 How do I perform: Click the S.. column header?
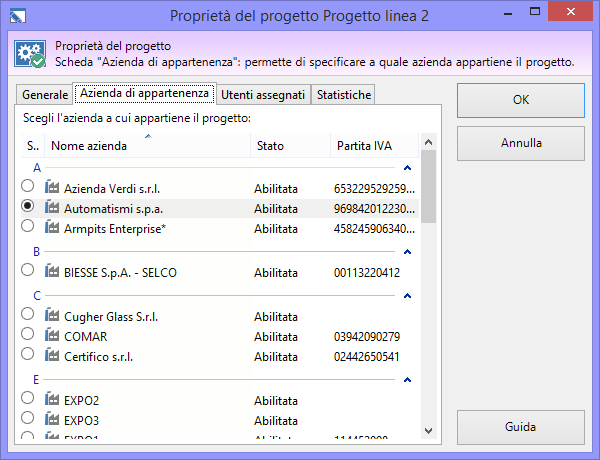coord(33,145)
